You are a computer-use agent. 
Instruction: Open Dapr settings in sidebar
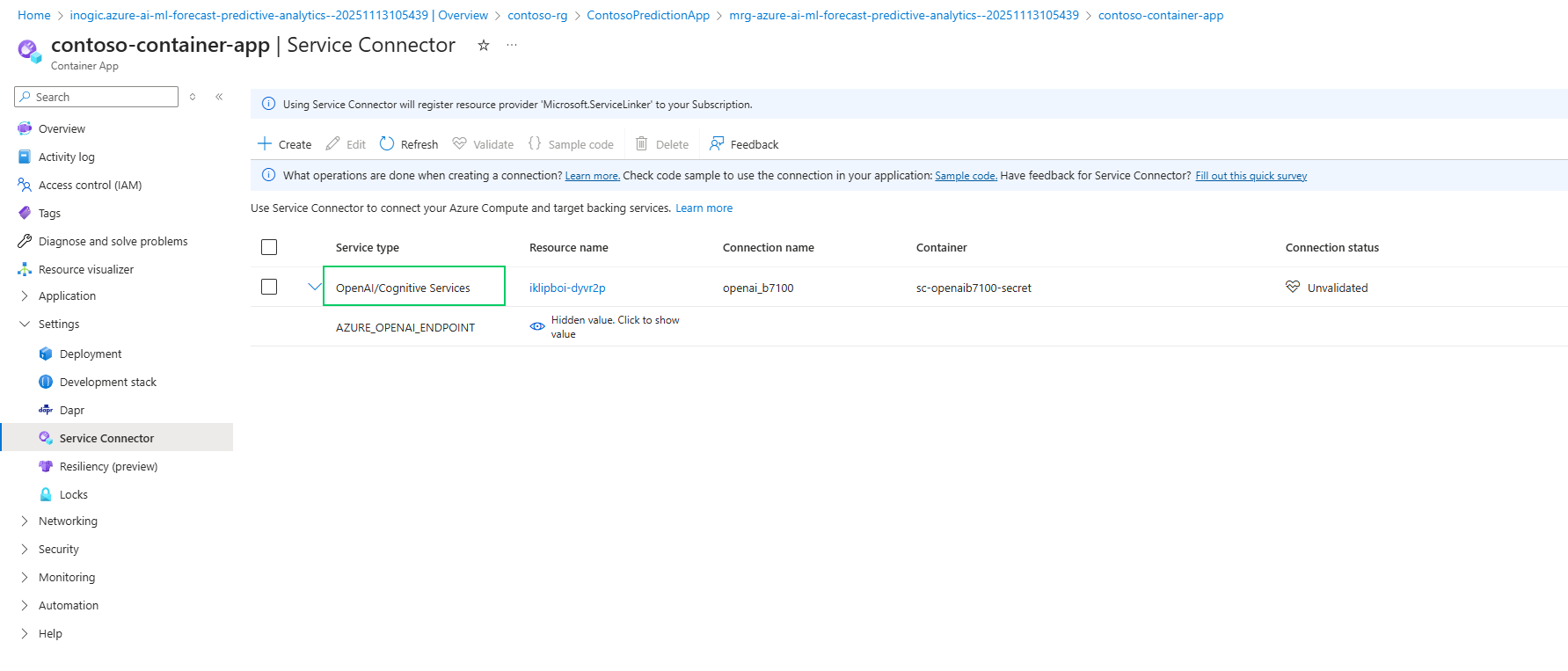point(71,410)
